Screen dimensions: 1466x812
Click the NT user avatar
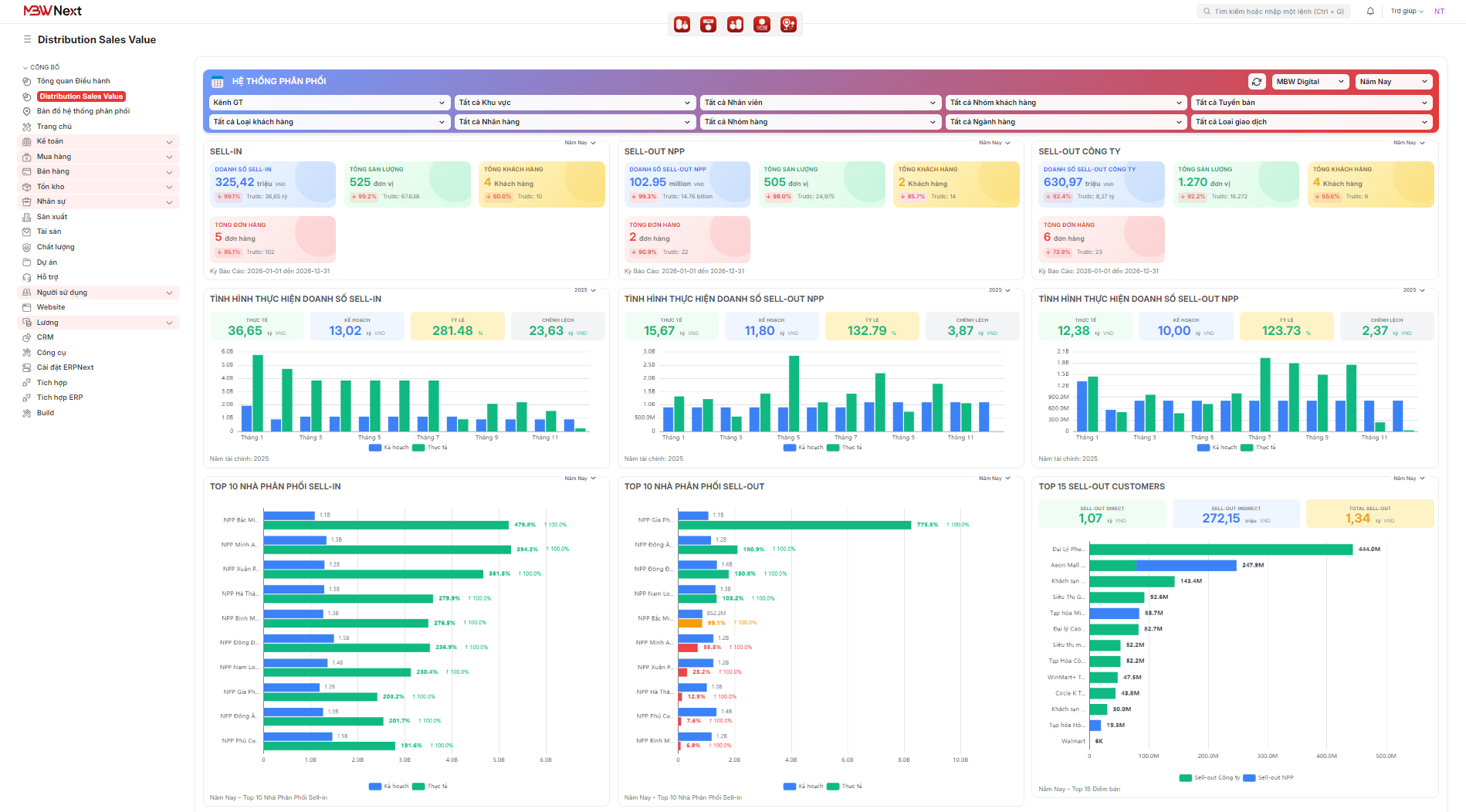[x=1439, y=12]
